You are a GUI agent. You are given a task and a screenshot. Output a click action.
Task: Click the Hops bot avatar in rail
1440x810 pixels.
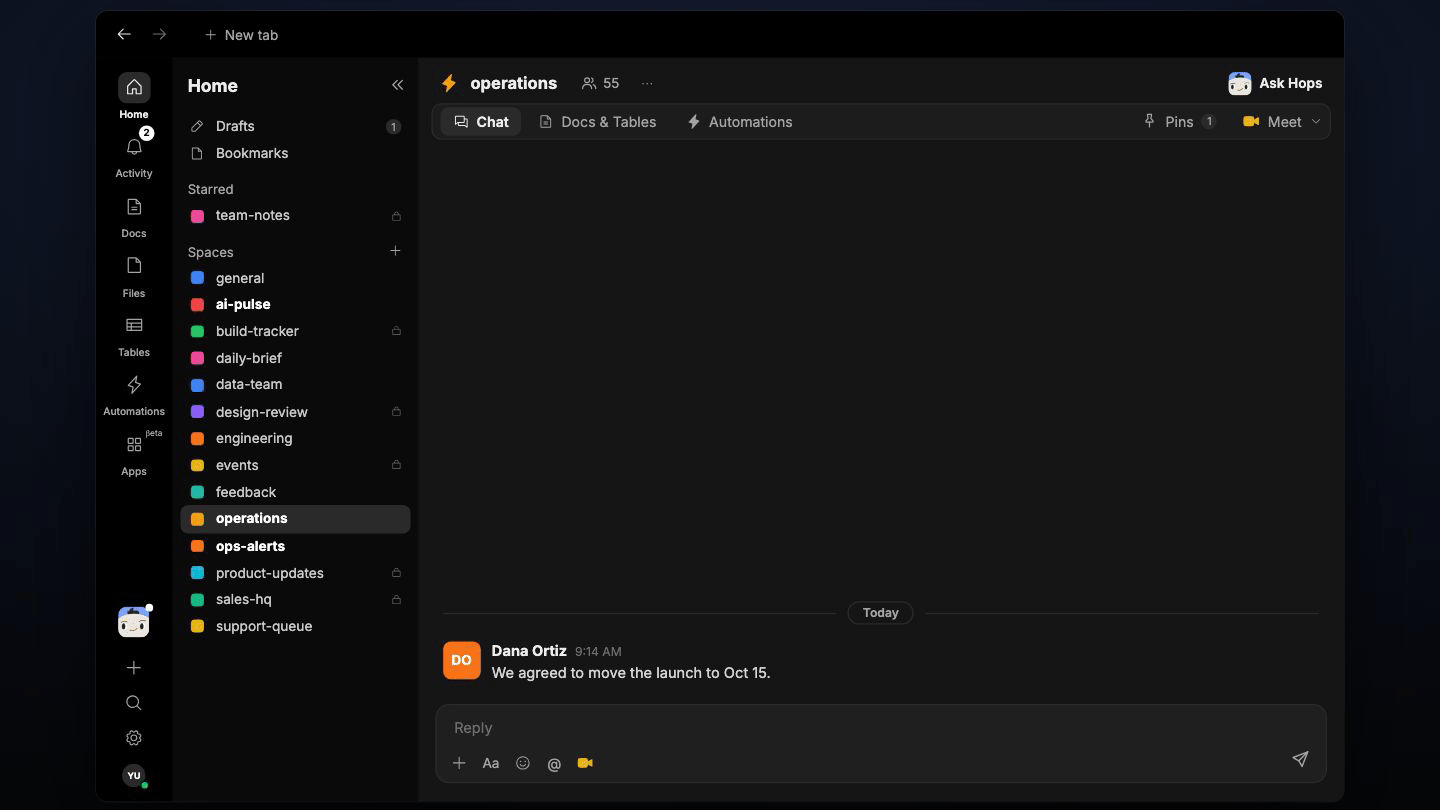tap(134, 622)
